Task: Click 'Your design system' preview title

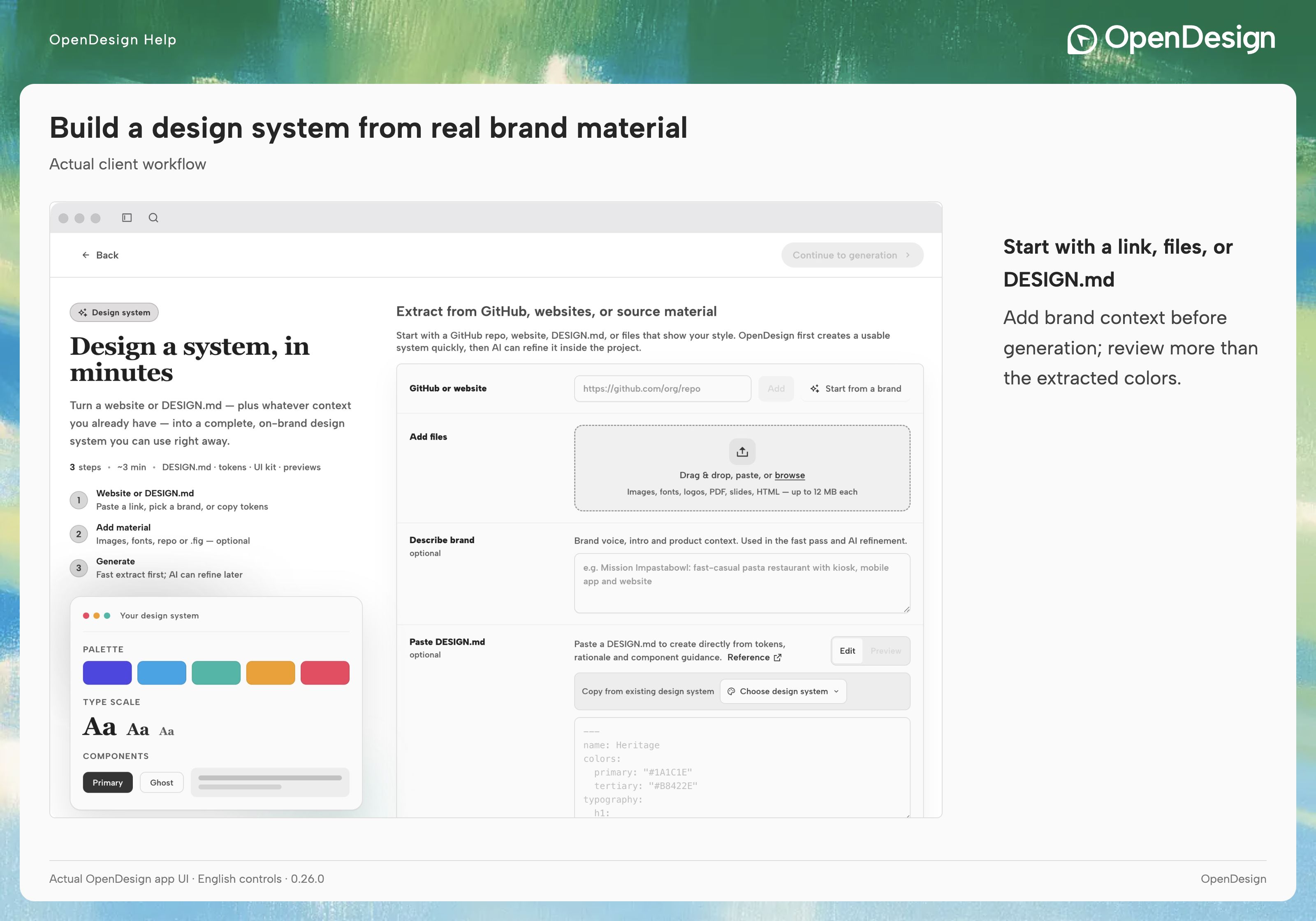Action: pyautogui.click(x=159, y=616)
